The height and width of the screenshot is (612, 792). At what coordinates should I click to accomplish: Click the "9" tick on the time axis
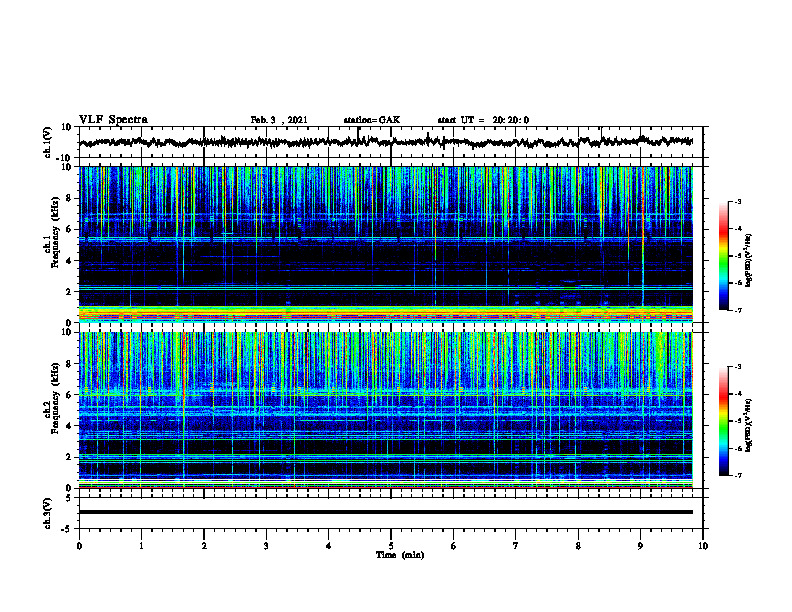tap(640, 546)
